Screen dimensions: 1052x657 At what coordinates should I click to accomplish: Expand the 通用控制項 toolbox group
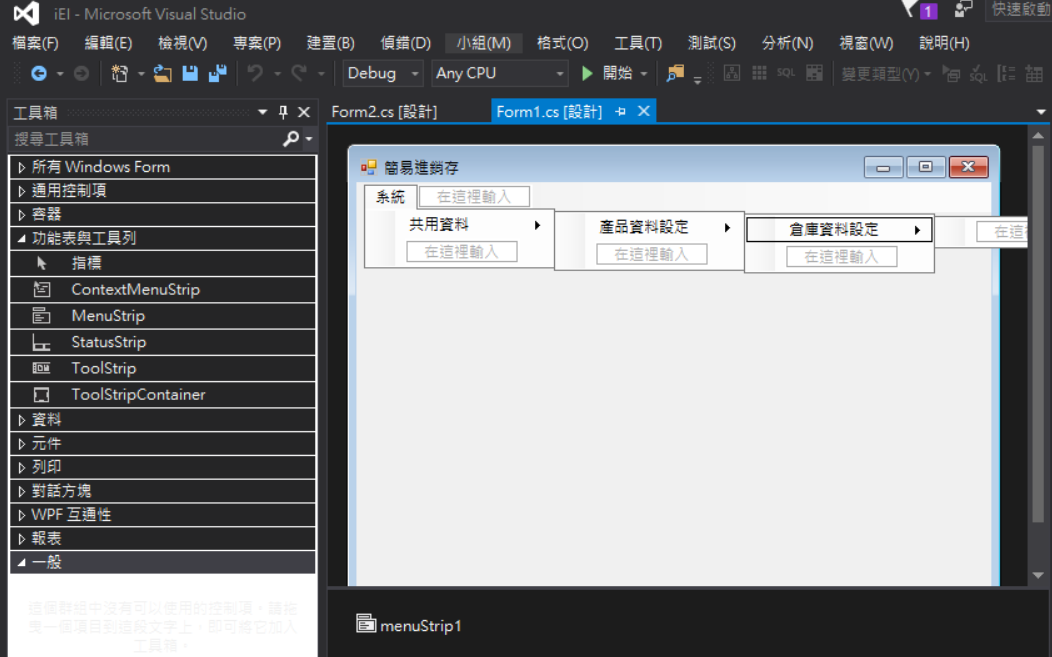[22, 191]
